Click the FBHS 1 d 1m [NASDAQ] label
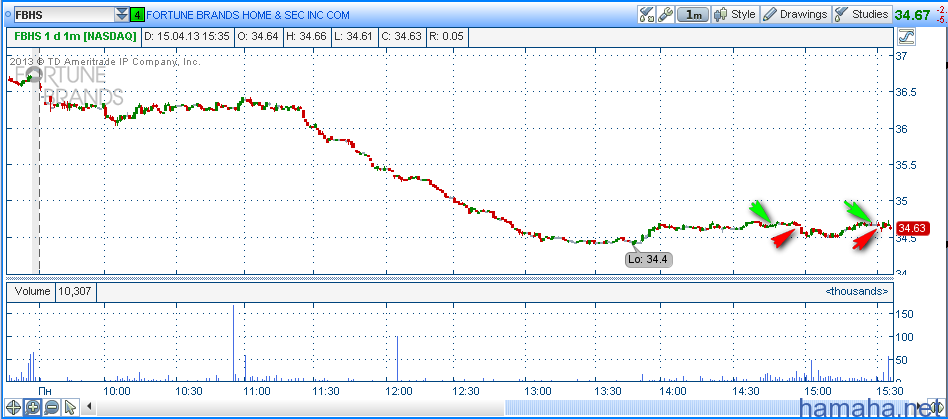Screen dimensions: 948x419 point(76,37)
